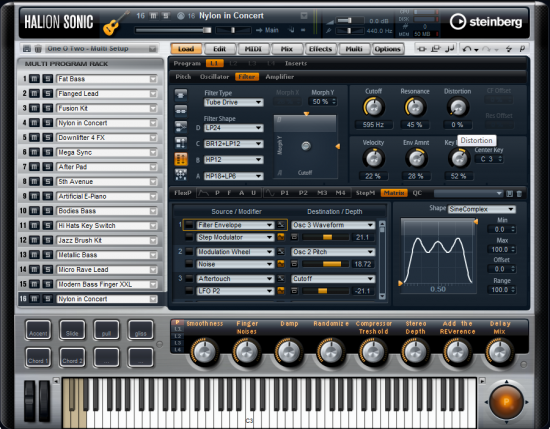Image resolution: width=550 pixels, height=429 pixels.
Task: Open the Filter Type Tube Drive dropdown
Action: 234,102
